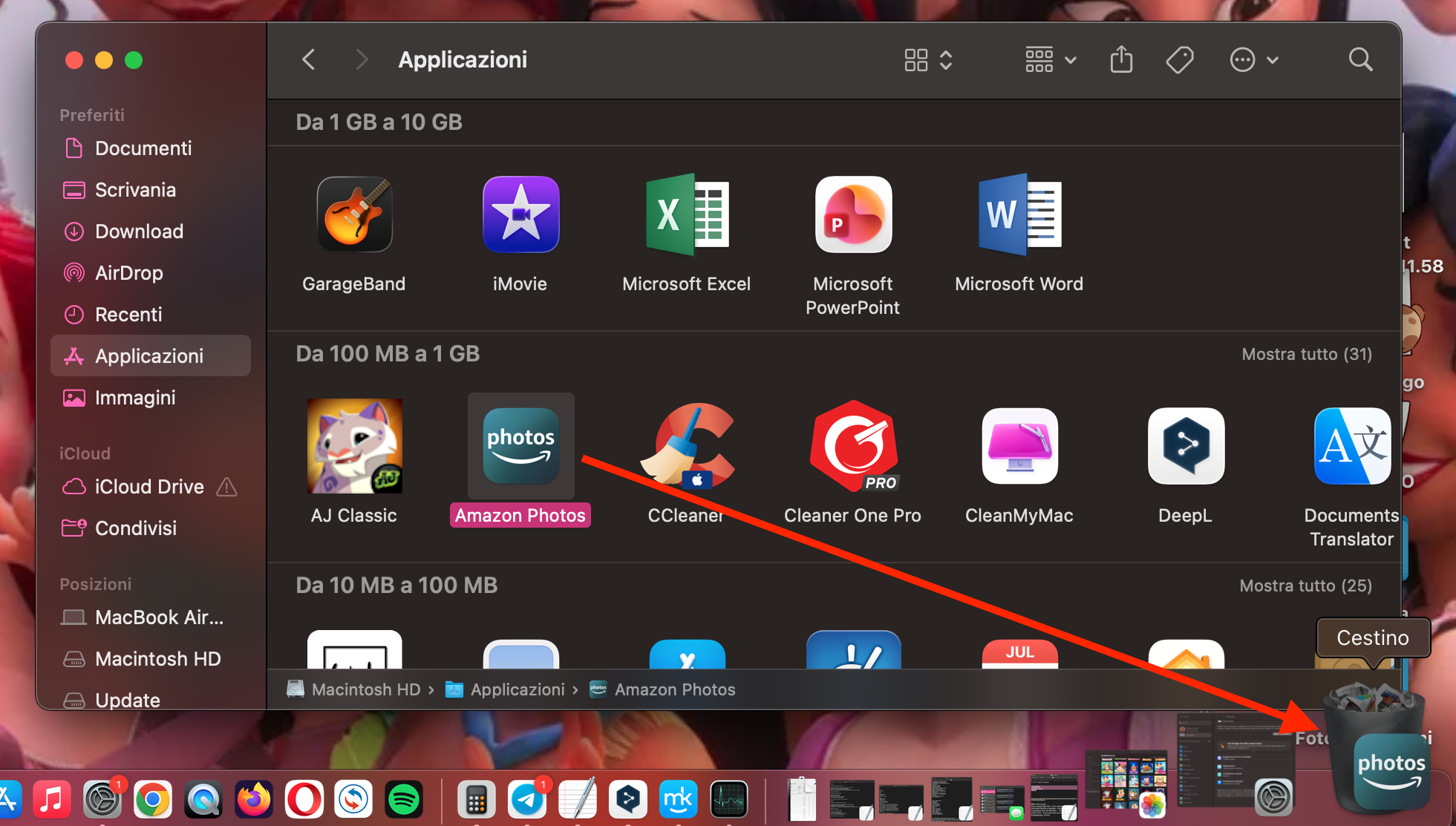The width and height of the screenshot is (1456, 826).
Task: Open Download in the sidebar
Action: coord(150,232)
